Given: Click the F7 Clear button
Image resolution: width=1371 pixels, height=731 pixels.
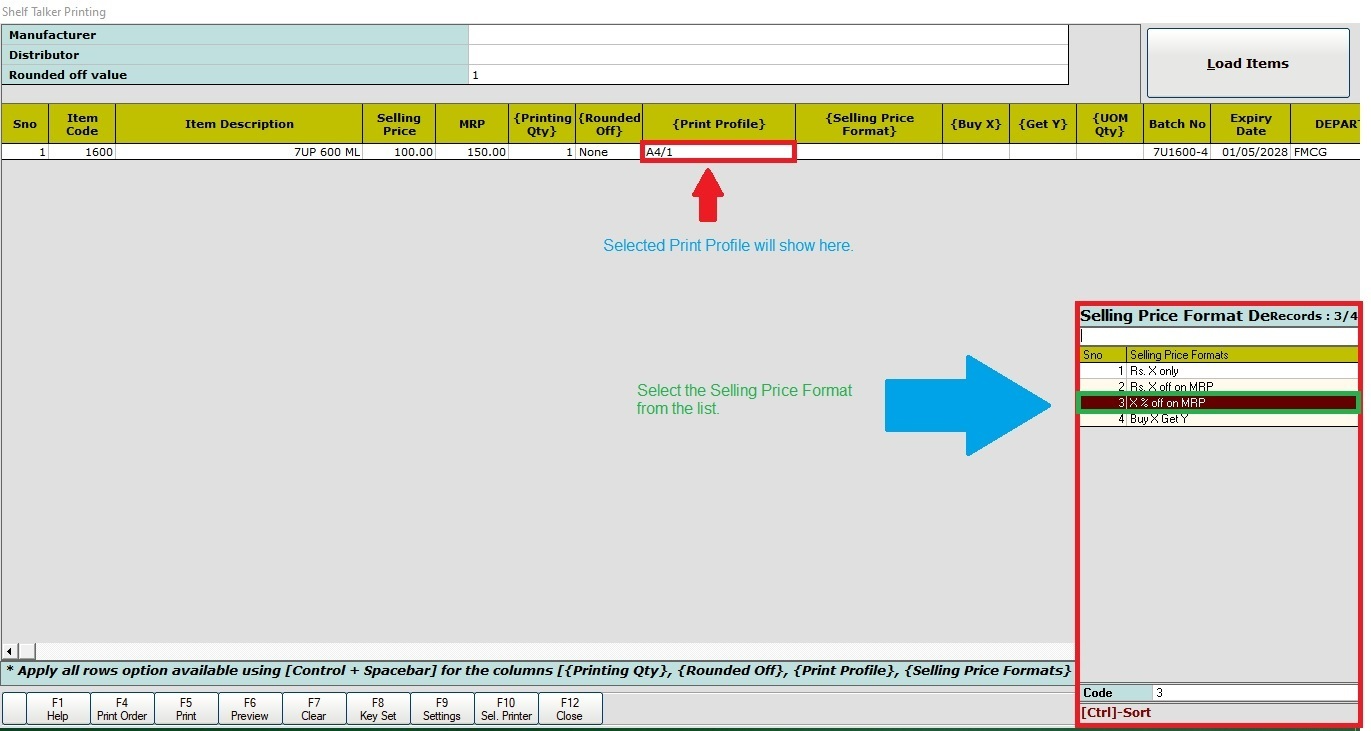Looking at the screenshot, I should coord(314,709).
